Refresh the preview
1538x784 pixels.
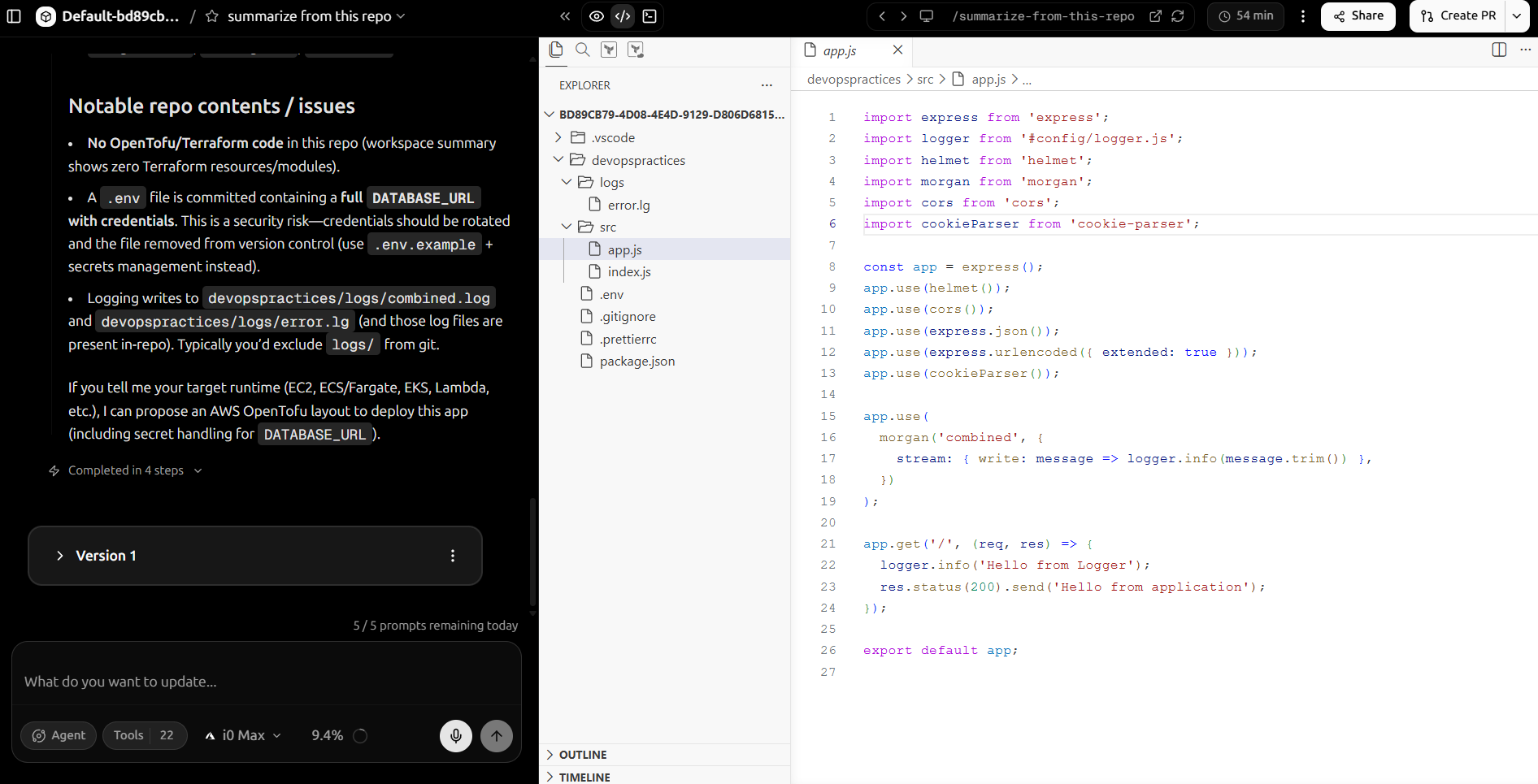point(1178,16)
